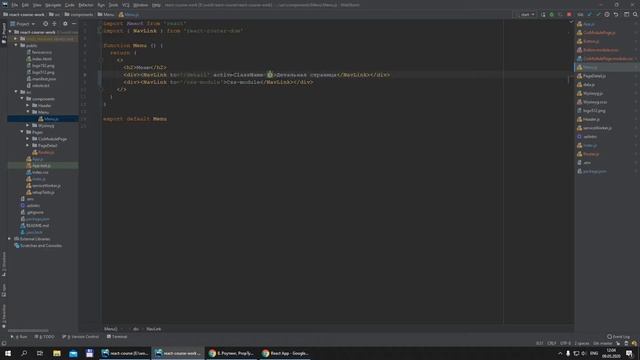
Task: Select README.md in project tree
Action: coord(35,225)
